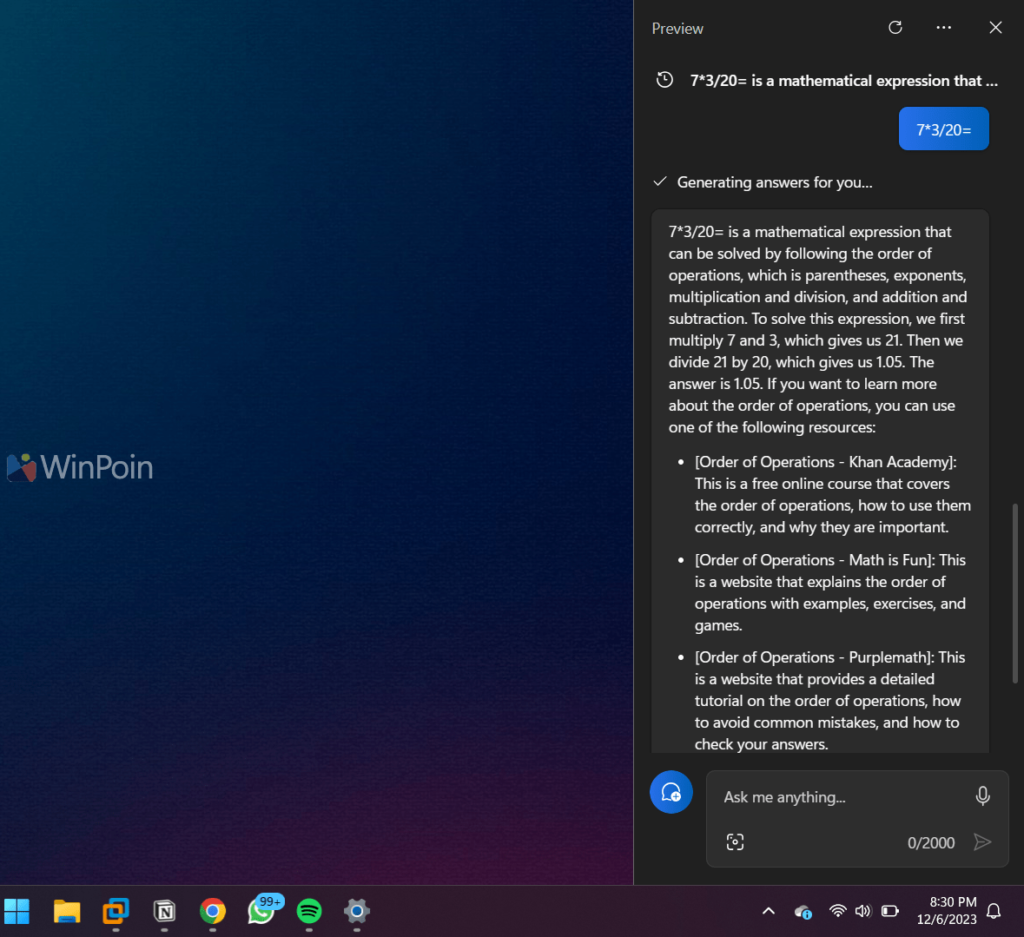Screen dimensions: 1024x937
Task: Open the notification bell in the taskbar
Action: (x=994, y=911)
